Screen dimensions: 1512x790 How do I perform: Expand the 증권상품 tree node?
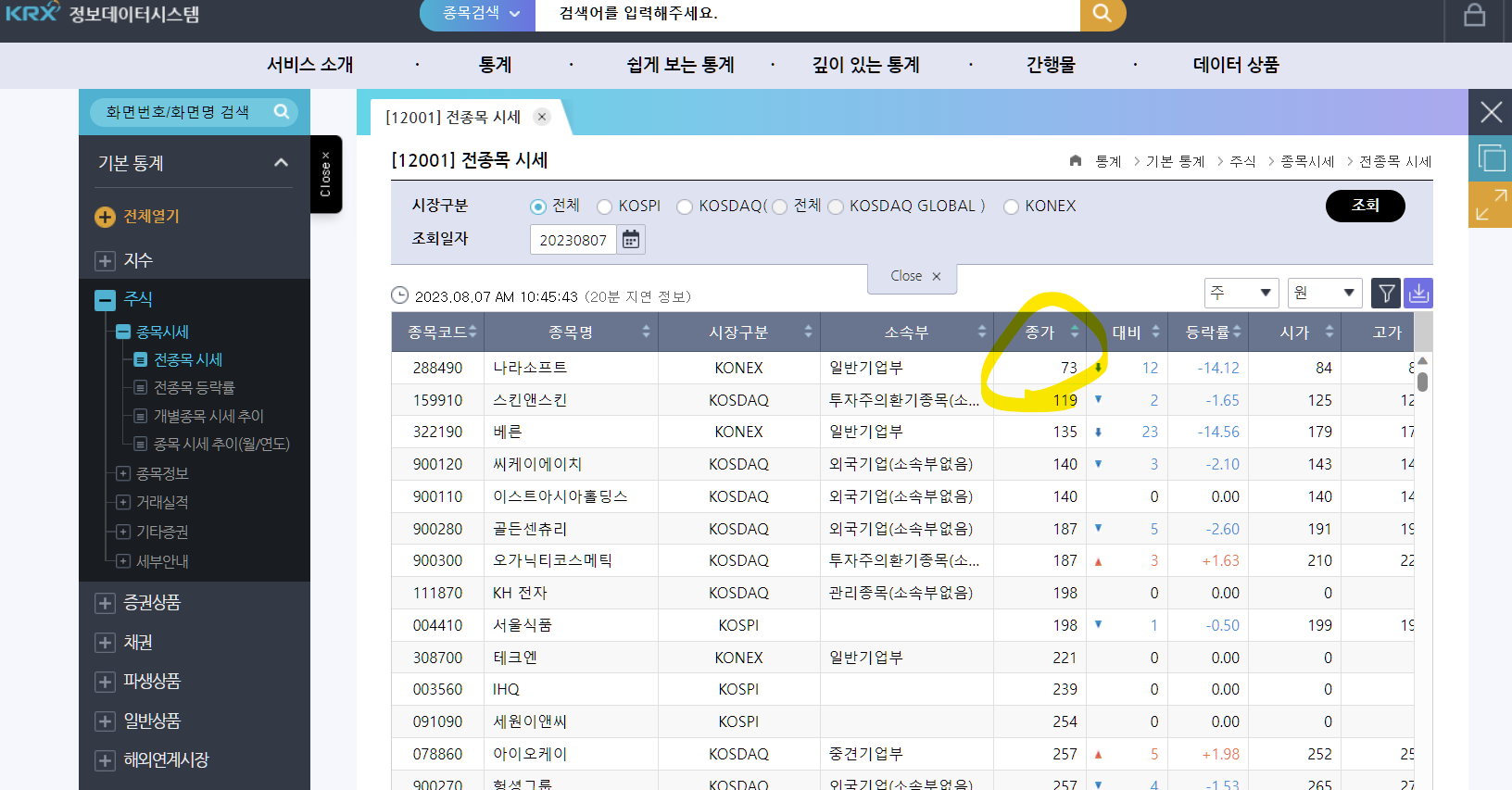click(105, 603)
